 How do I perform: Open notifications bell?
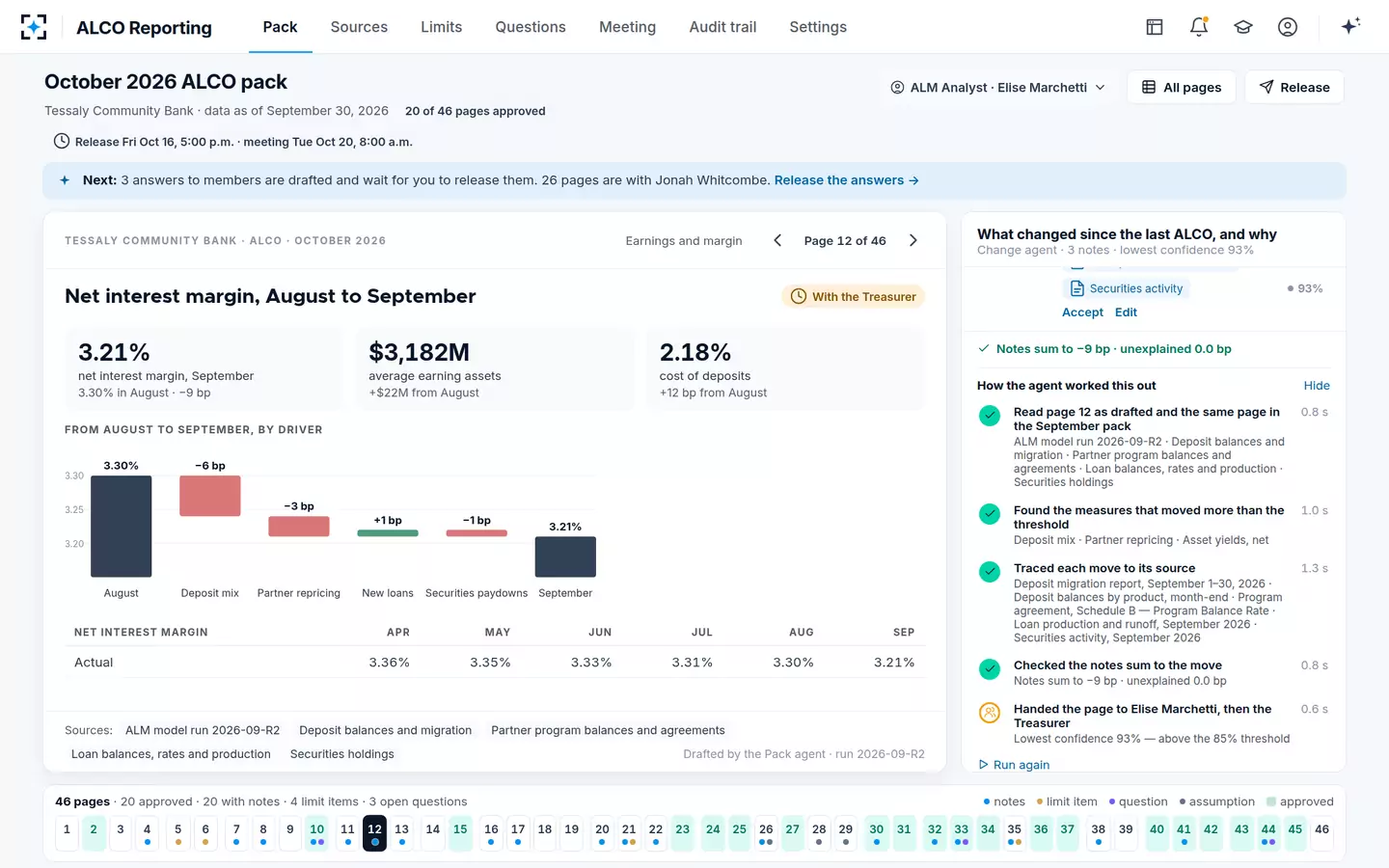(1199, 27)
